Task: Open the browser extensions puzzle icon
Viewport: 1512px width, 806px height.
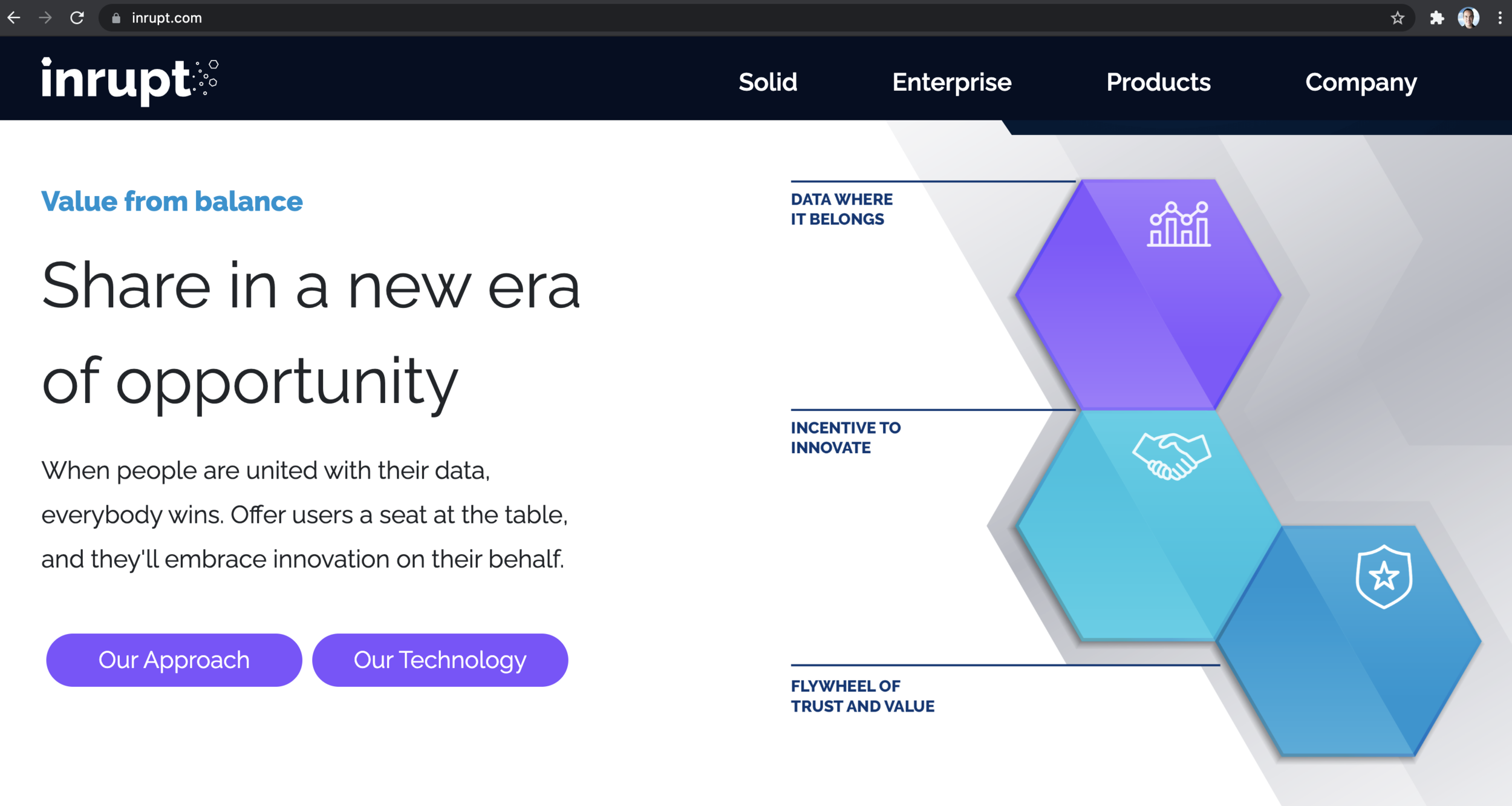Action: pyautogui.click(x=1437, y=18)
